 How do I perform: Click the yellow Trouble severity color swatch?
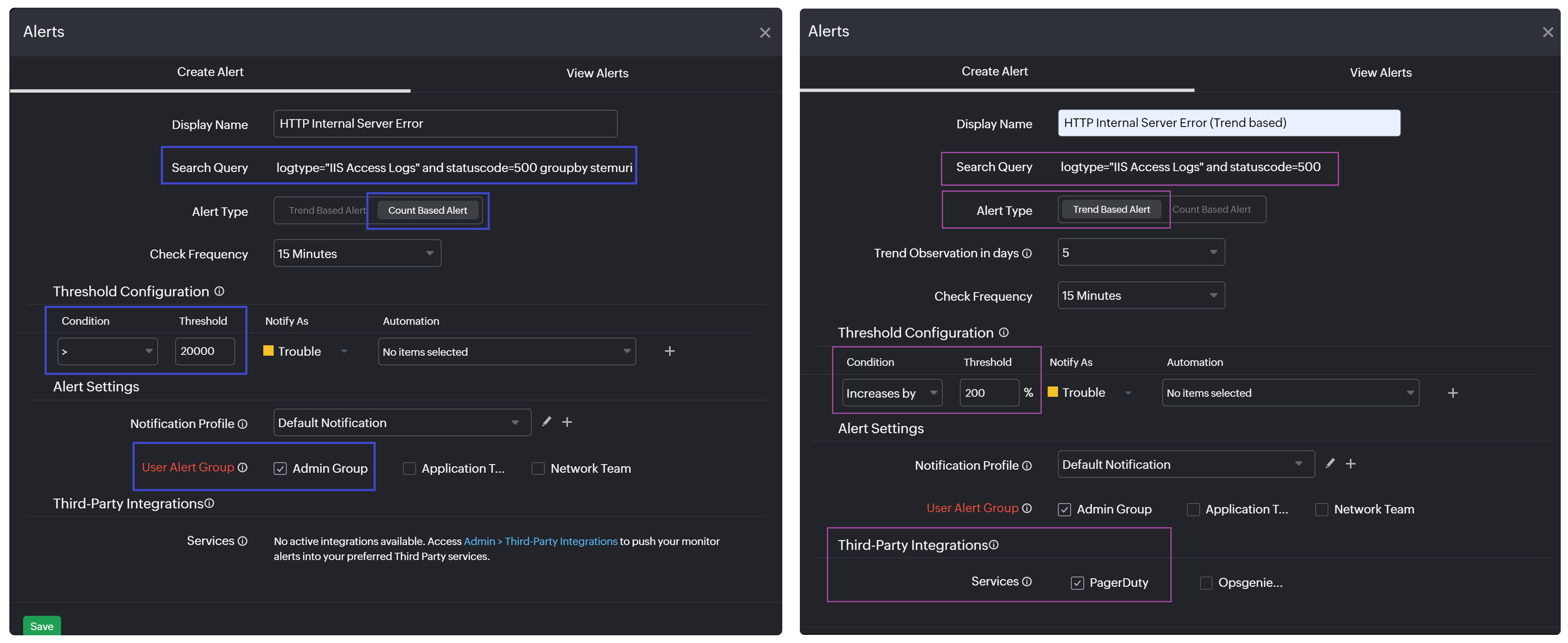tap(268, 351)
